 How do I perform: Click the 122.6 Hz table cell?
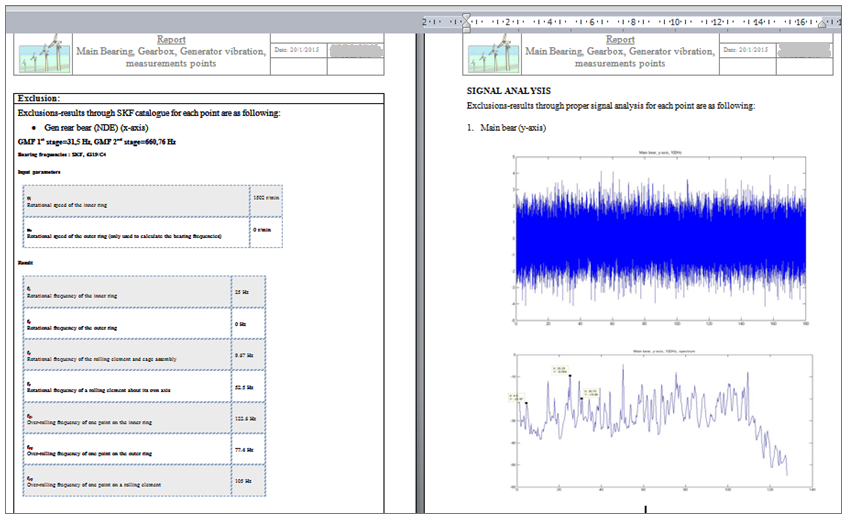[x=248, y=418]
